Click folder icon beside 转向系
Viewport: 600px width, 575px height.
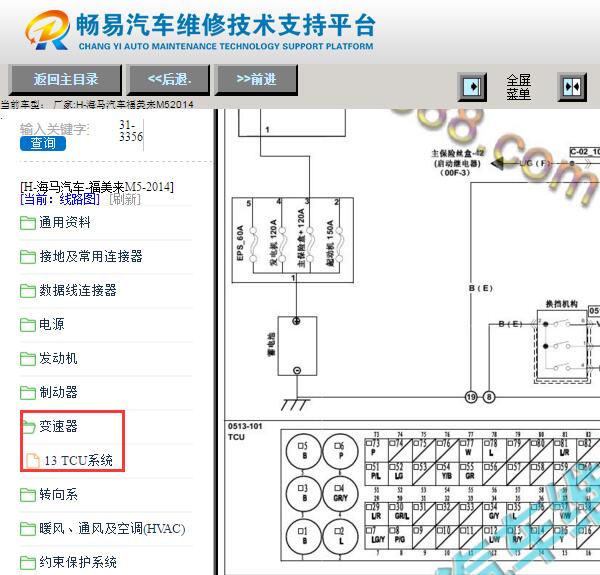28,495
